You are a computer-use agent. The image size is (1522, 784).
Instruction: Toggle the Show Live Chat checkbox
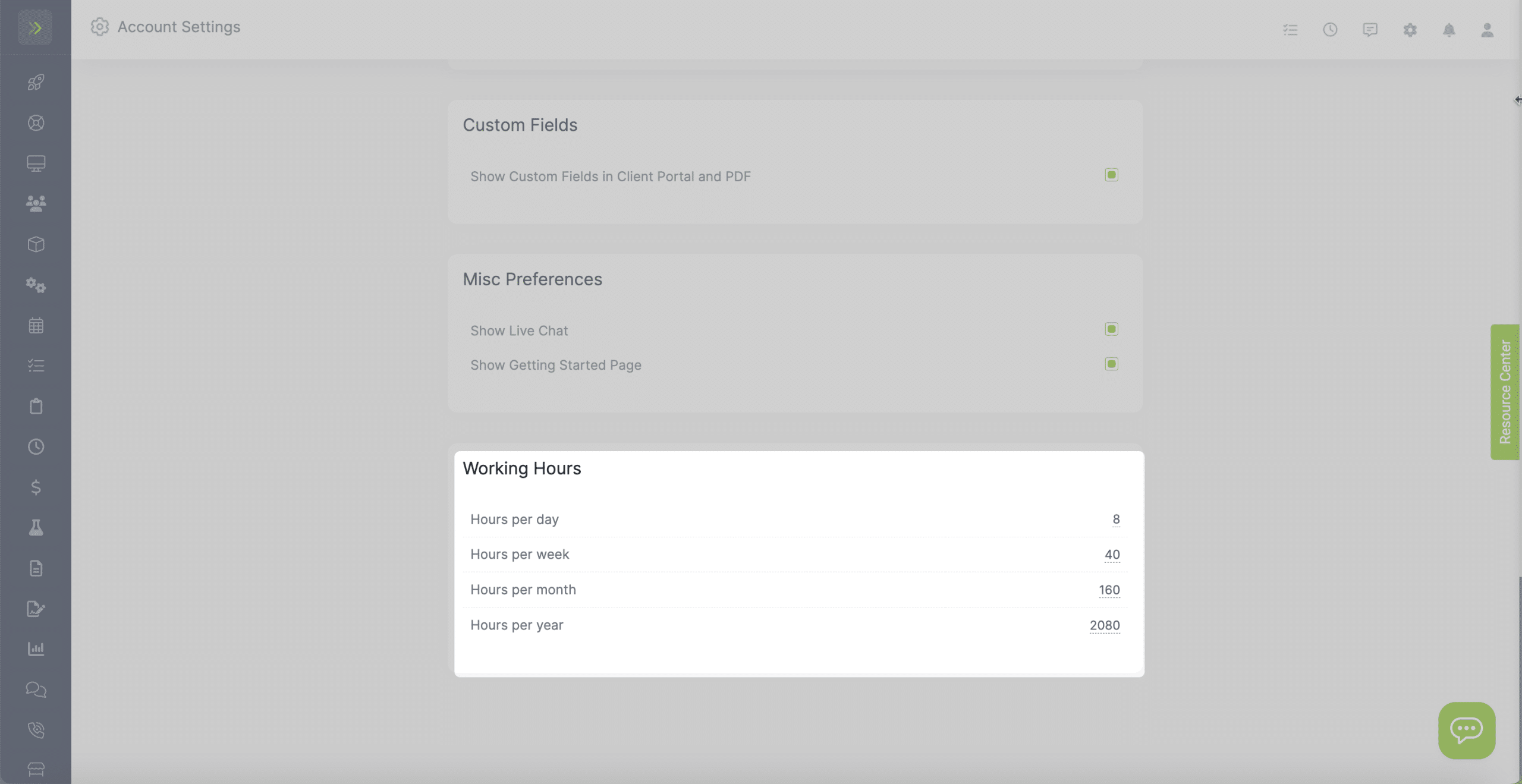(1111, 329)
